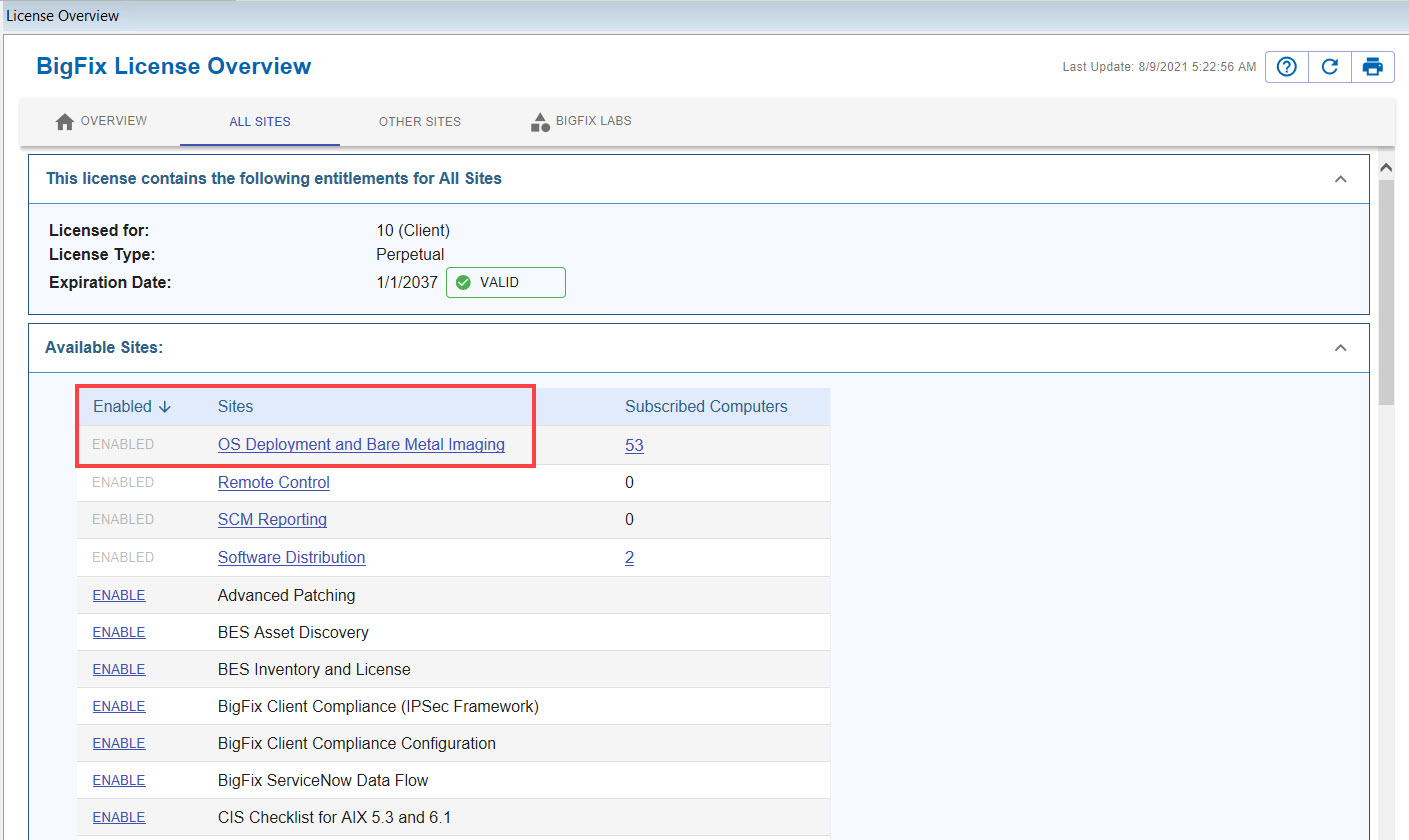Image resolution: width=1409 pixels, height=840 pixels.
Task: Print the license overview
Action: click(1373, 67)
